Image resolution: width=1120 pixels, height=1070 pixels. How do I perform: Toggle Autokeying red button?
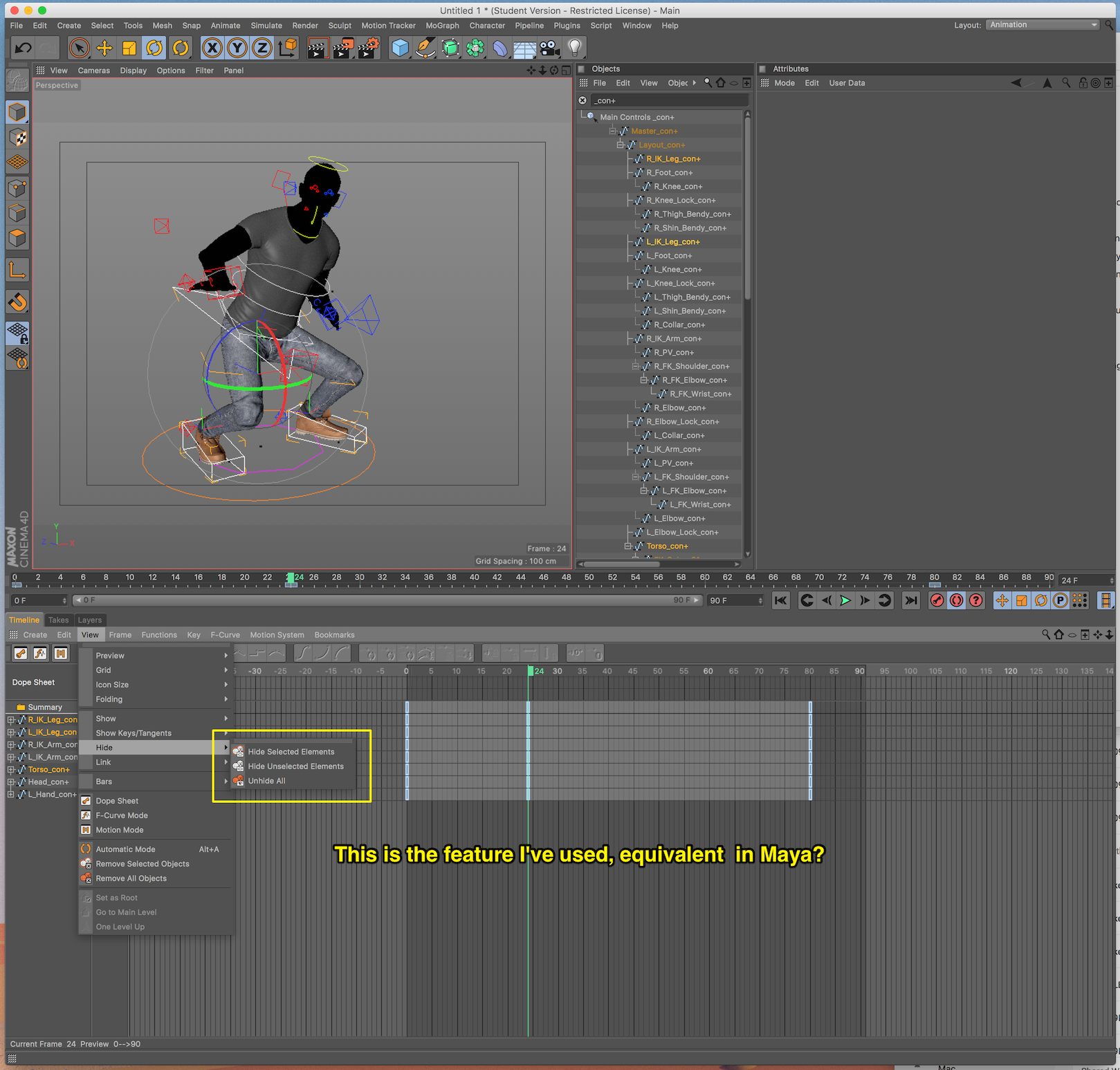pos(957,600)
